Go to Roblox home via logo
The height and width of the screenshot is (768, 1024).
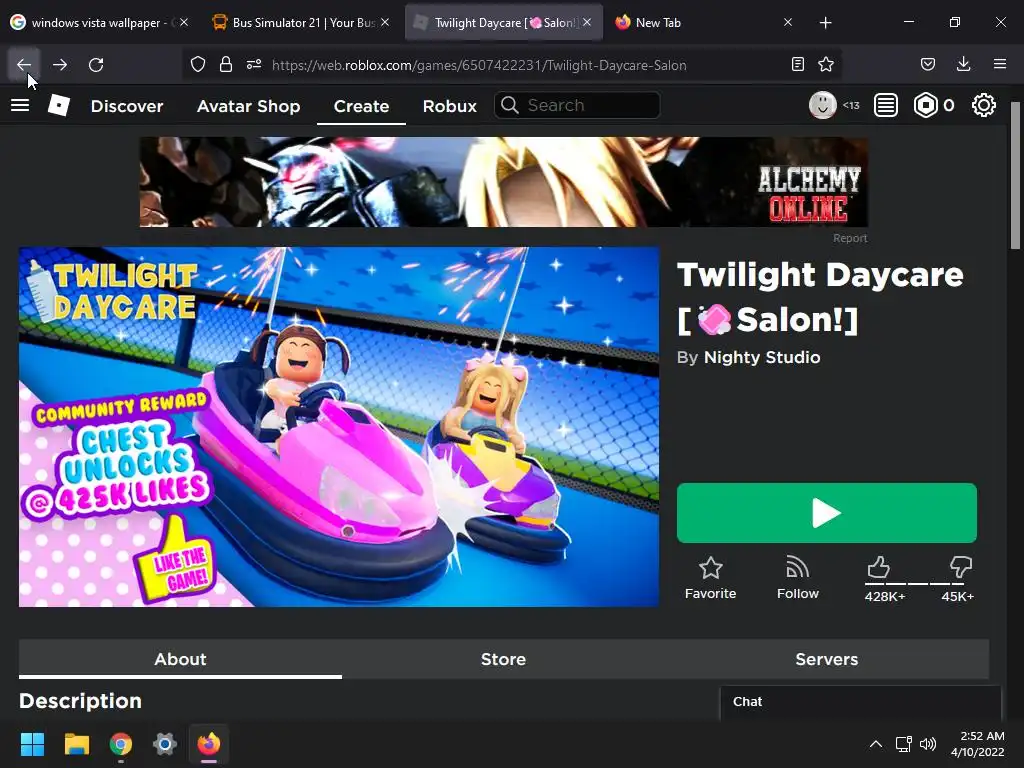click(59, 105)
